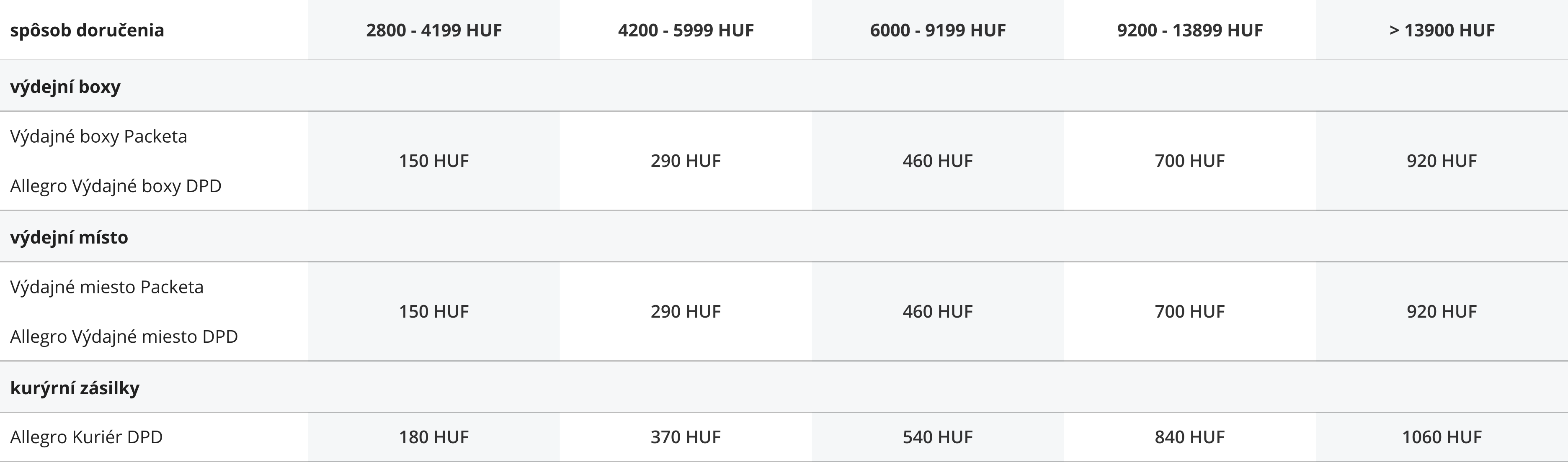The height and width of the screenshot is (462, 1568).
Task: Select the 1060 HUF courier price cell
Action: (x=1442, y=437)
